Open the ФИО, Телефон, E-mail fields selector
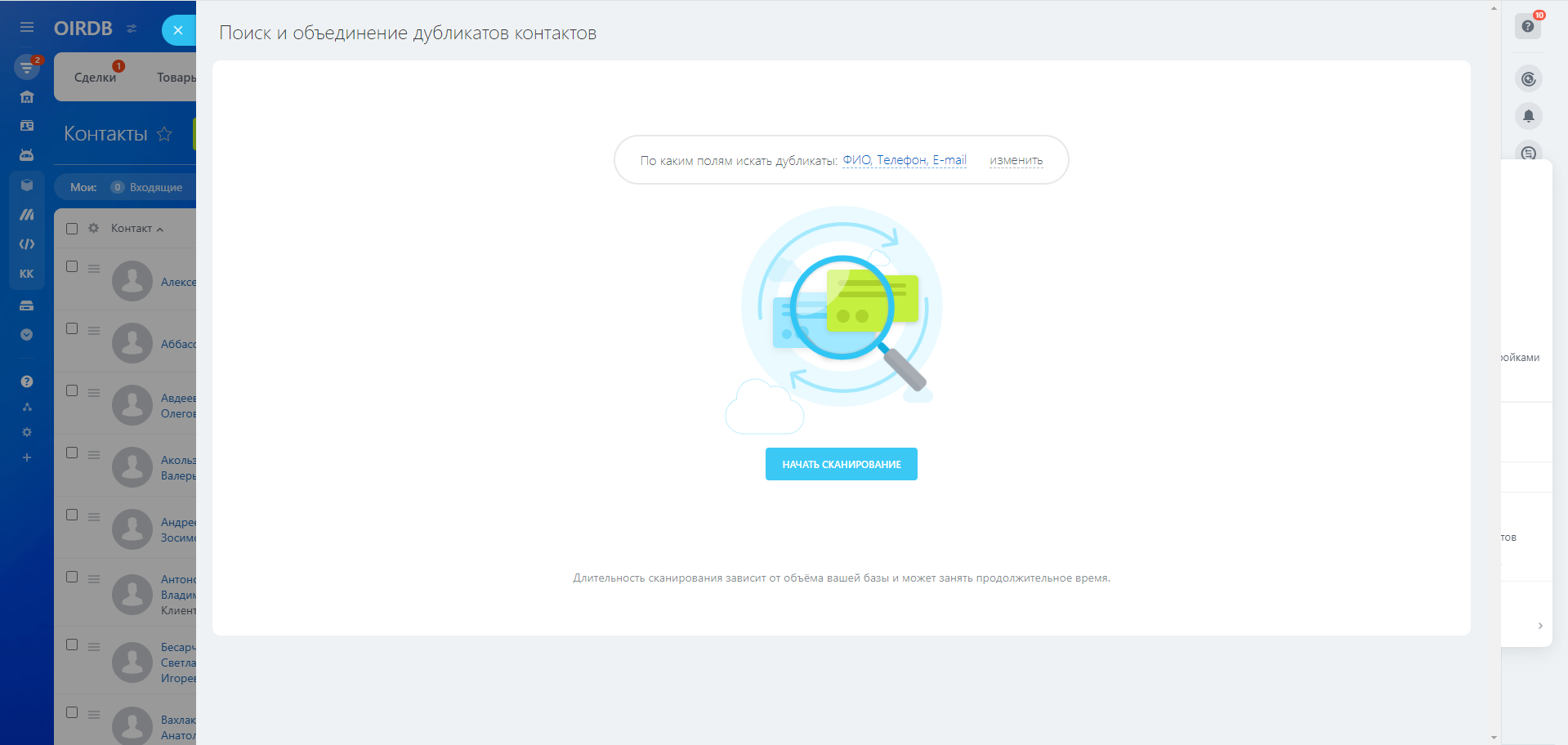 tap(904, 160)
